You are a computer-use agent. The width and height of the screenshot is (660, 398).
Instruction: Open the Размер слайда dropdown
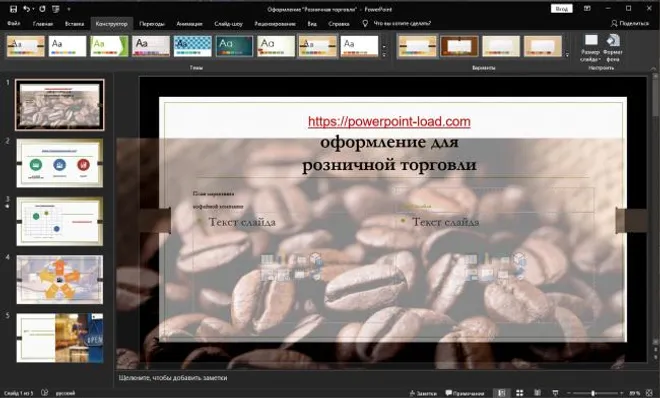coord(590,48)
